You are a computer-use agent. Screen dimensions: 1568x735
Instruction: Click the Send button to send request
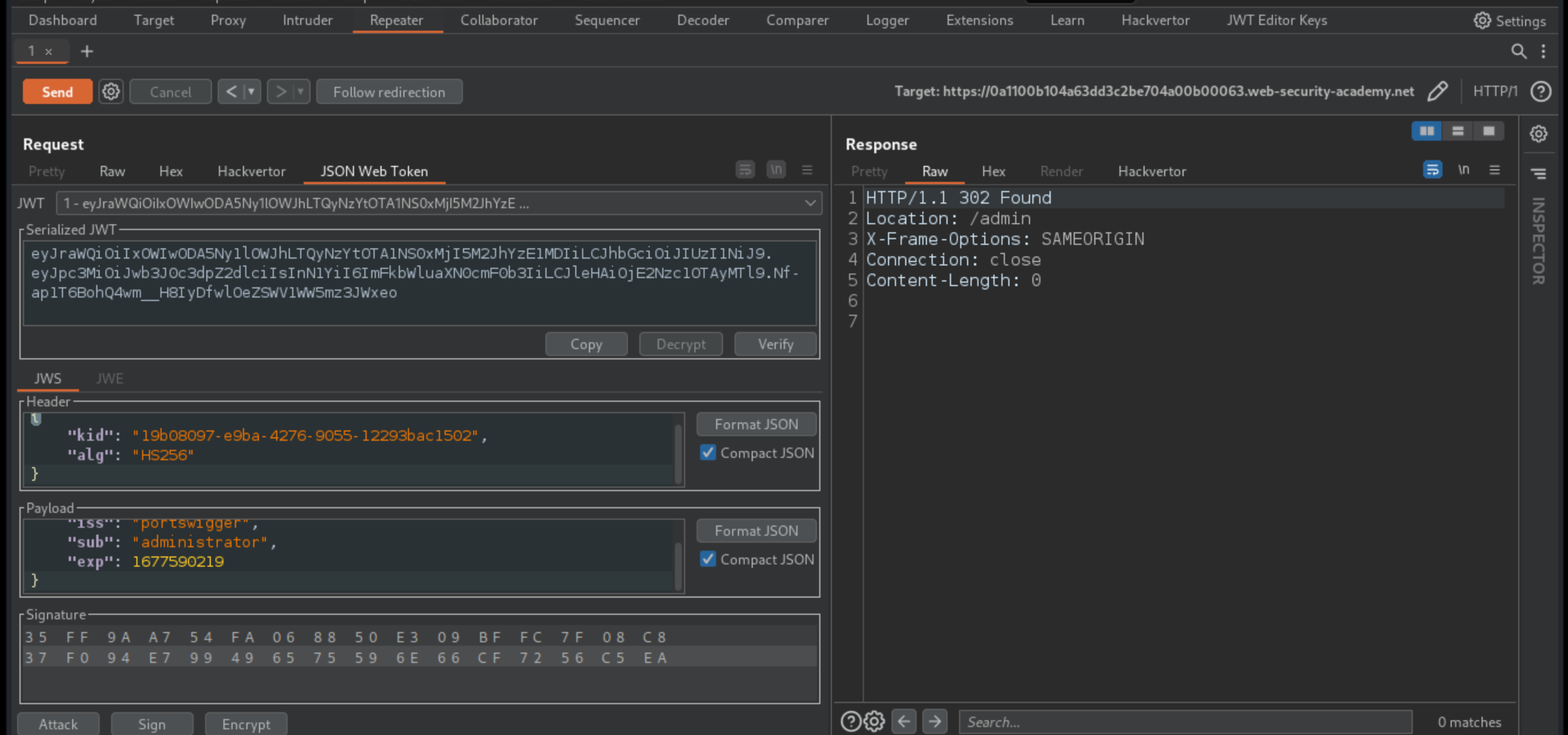point(57,92)
